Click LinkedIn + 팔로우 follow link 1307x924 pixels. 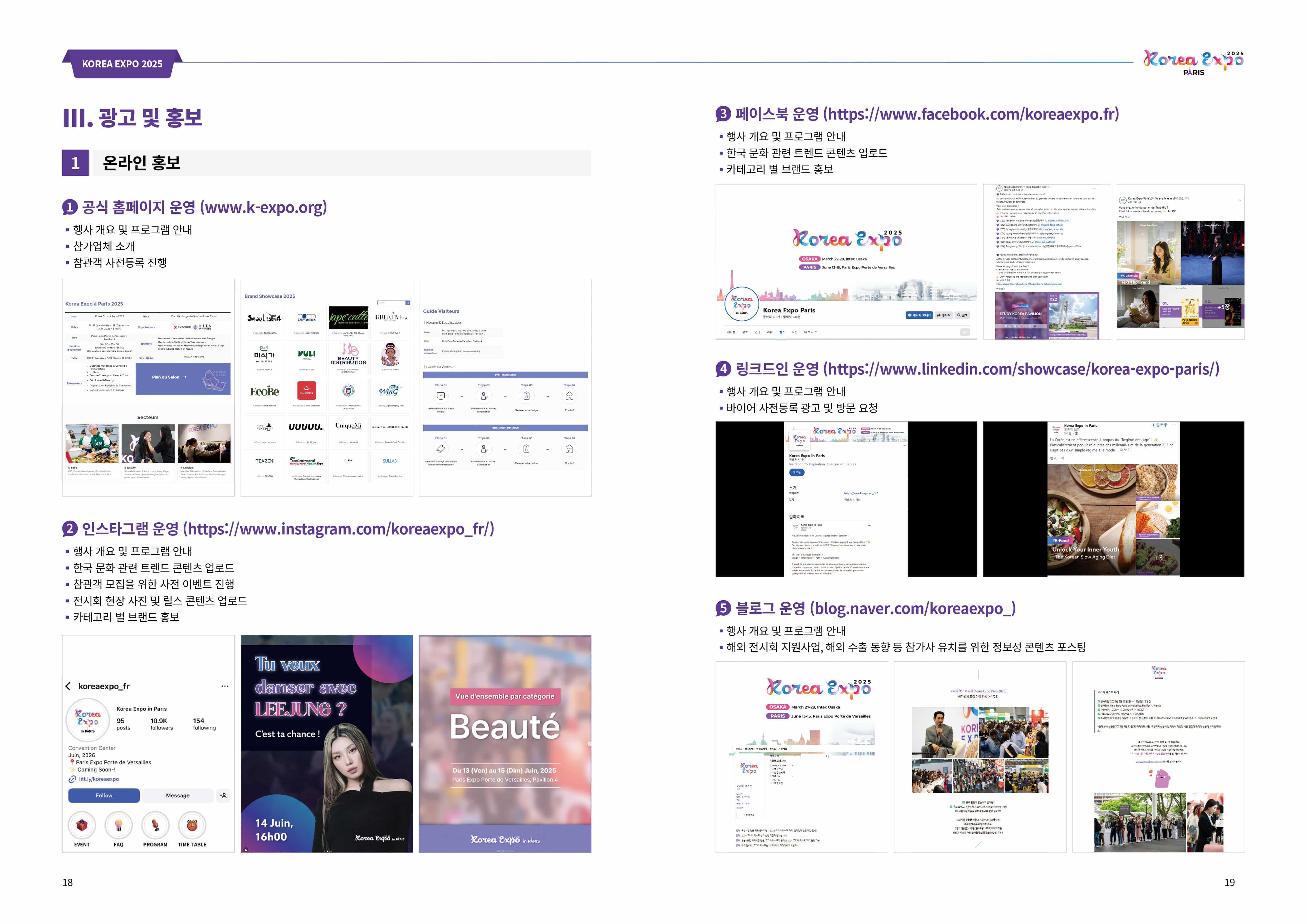tap(1159, 425)
